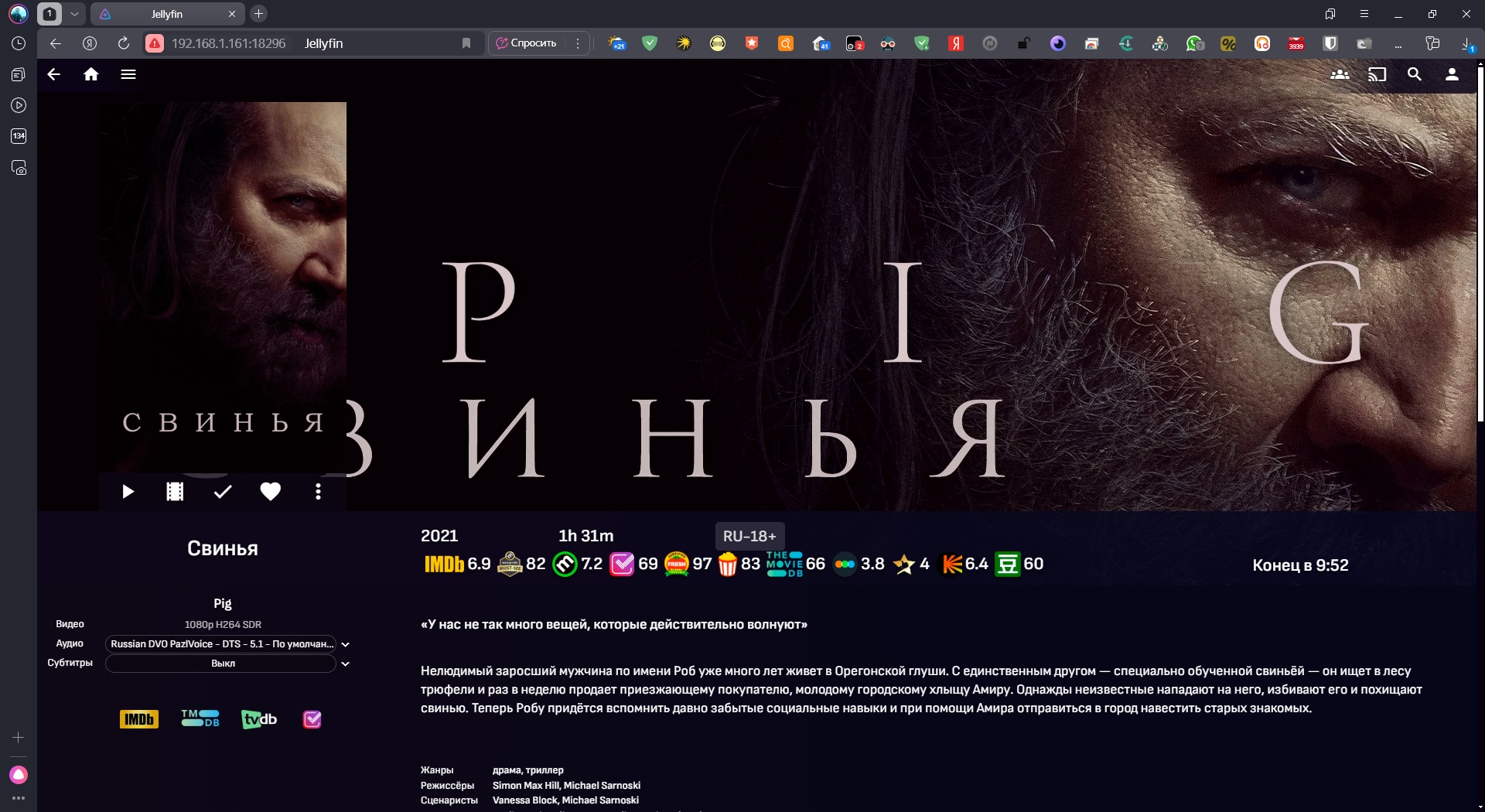
Task: Open the browser main menu lines
Action: (x=1364, y=14)
